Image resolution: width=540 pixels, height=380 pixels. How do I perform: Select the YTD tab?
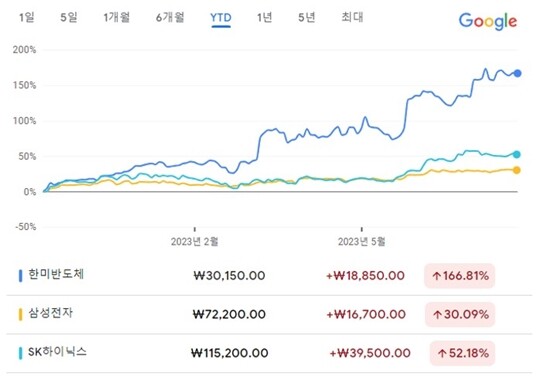[221, 18]
